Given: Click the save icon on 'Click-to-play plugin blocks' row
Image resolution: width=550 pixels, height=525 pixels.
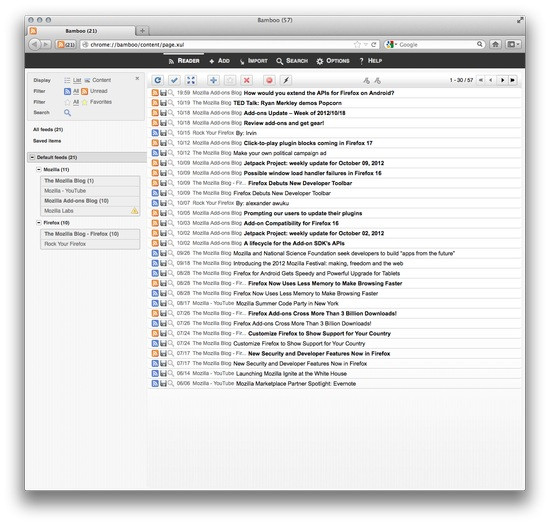Looking at the screenshot, I should (163, 143).
